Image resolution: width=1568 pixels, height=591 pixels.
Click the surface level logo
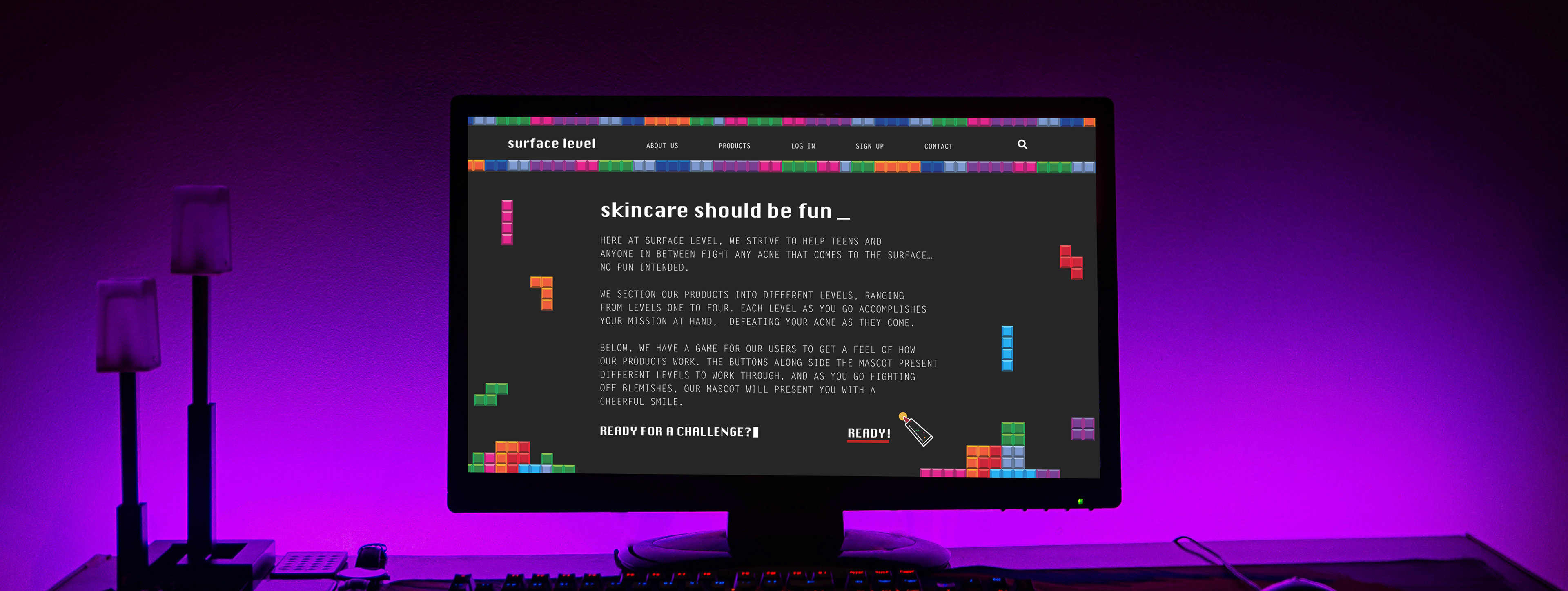[552, 144]
